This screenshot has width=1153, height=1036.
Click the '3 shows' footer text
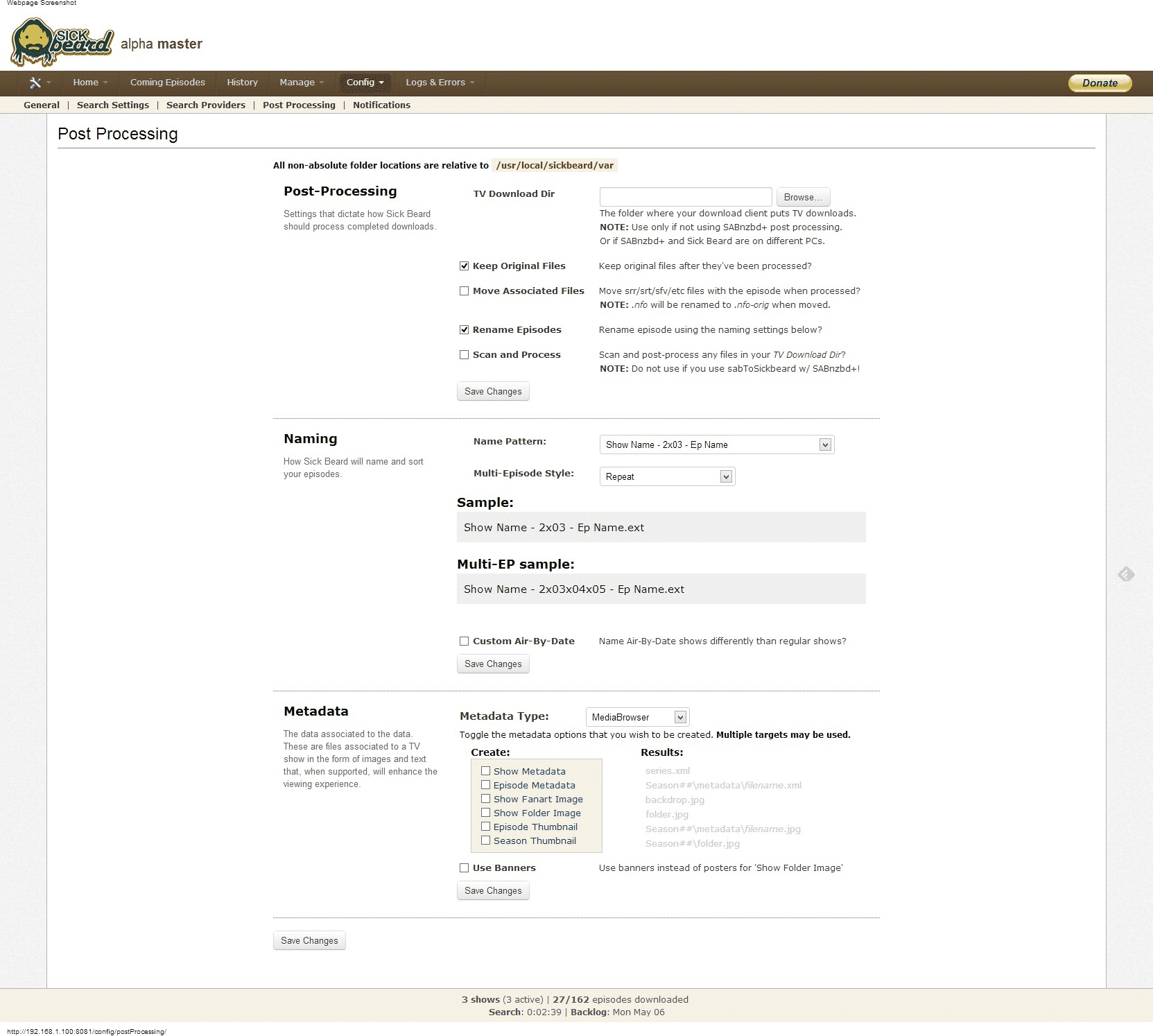click(x=480, y=1000)
